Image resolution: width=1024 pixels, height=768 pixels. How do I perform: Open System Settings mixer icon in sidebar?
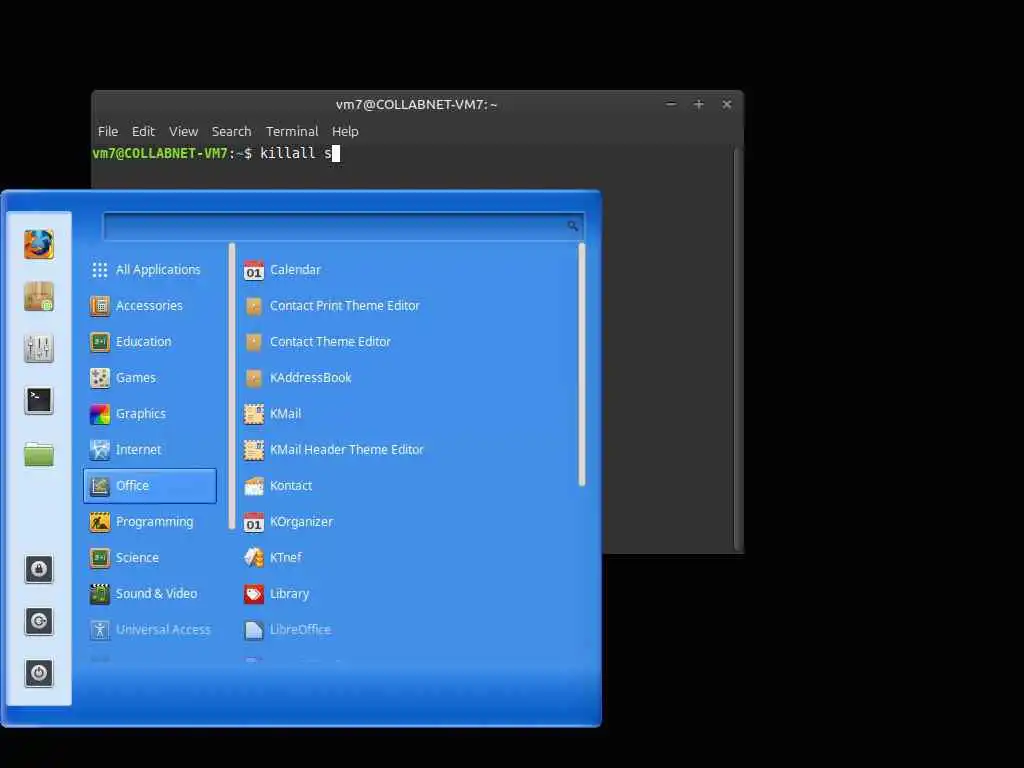coord(39,348)
